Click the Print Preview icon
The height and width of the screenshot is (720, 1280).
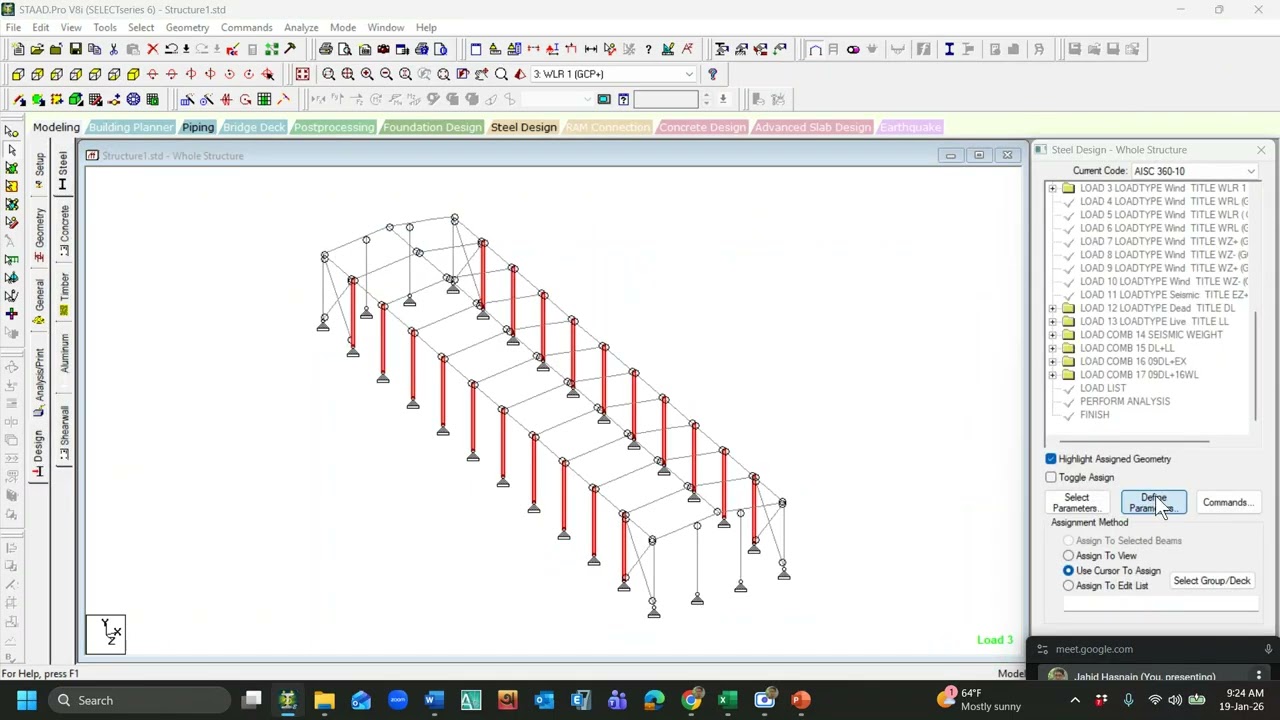[345, 49]
